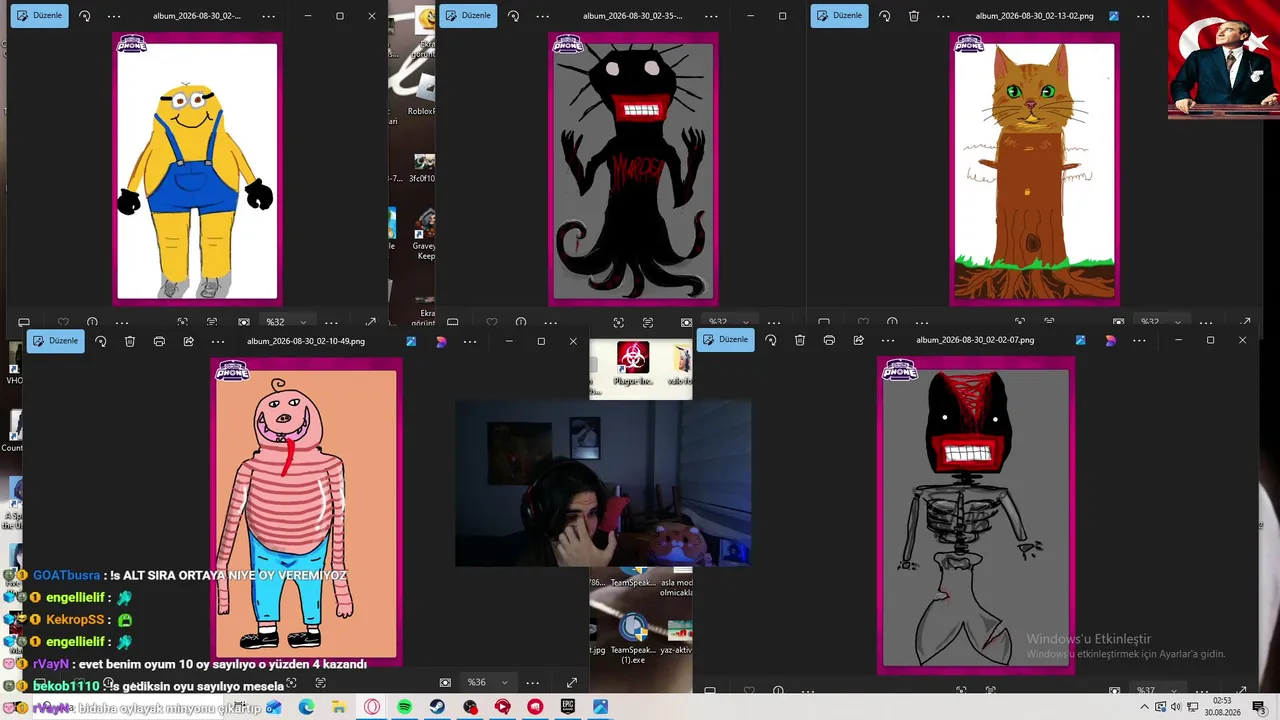The image size is (1280, 720).
Task: Click the GOATbusra username in chat
Action: [x=67, y=576]
